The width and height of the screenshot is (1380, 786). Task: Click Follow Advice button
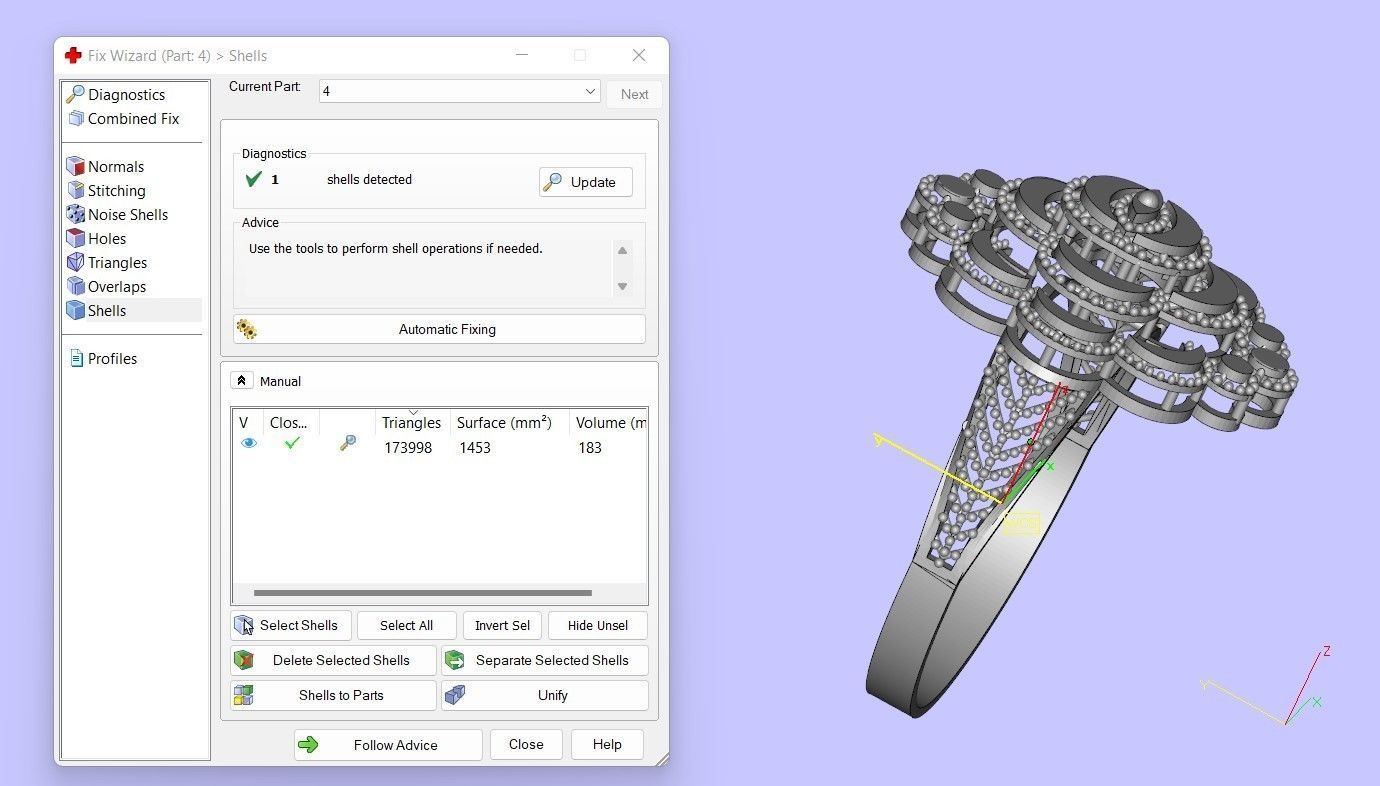(x=388, y=745)
